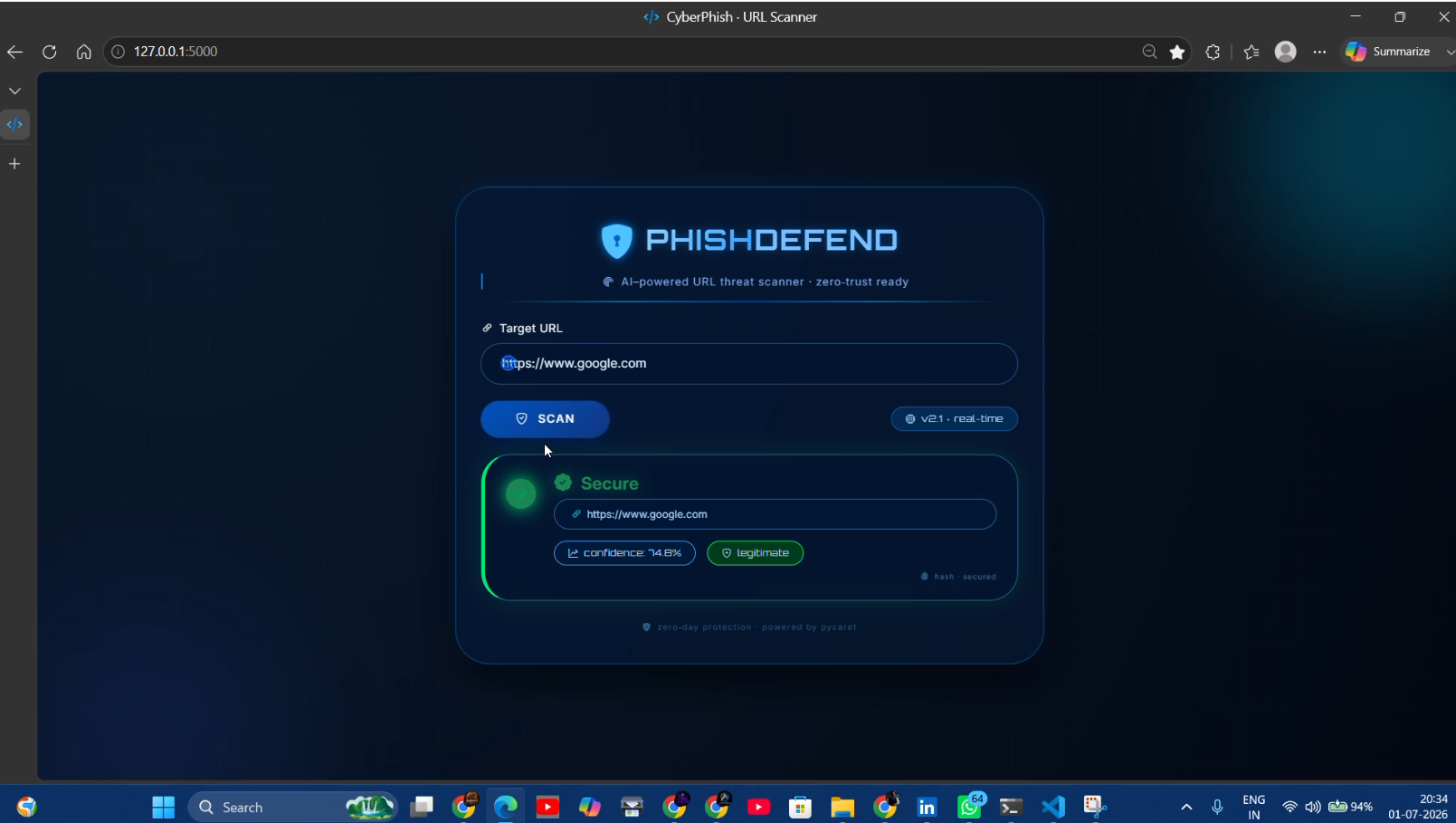The width and height of the screenshot is (1456, 823).
Task: Click the scanned URL https://www.google.com in the result
Action: (647, 514)
